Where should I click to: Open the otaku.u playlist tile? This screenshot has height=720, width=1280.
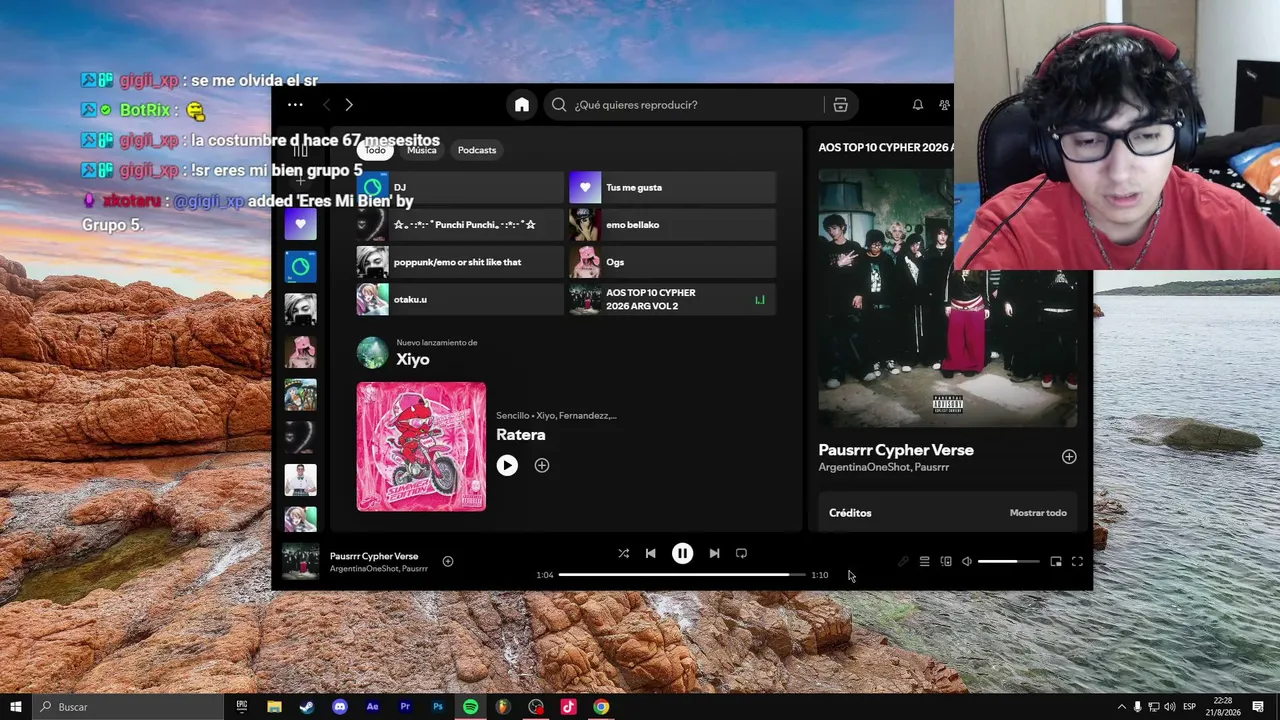click(460, 299)
